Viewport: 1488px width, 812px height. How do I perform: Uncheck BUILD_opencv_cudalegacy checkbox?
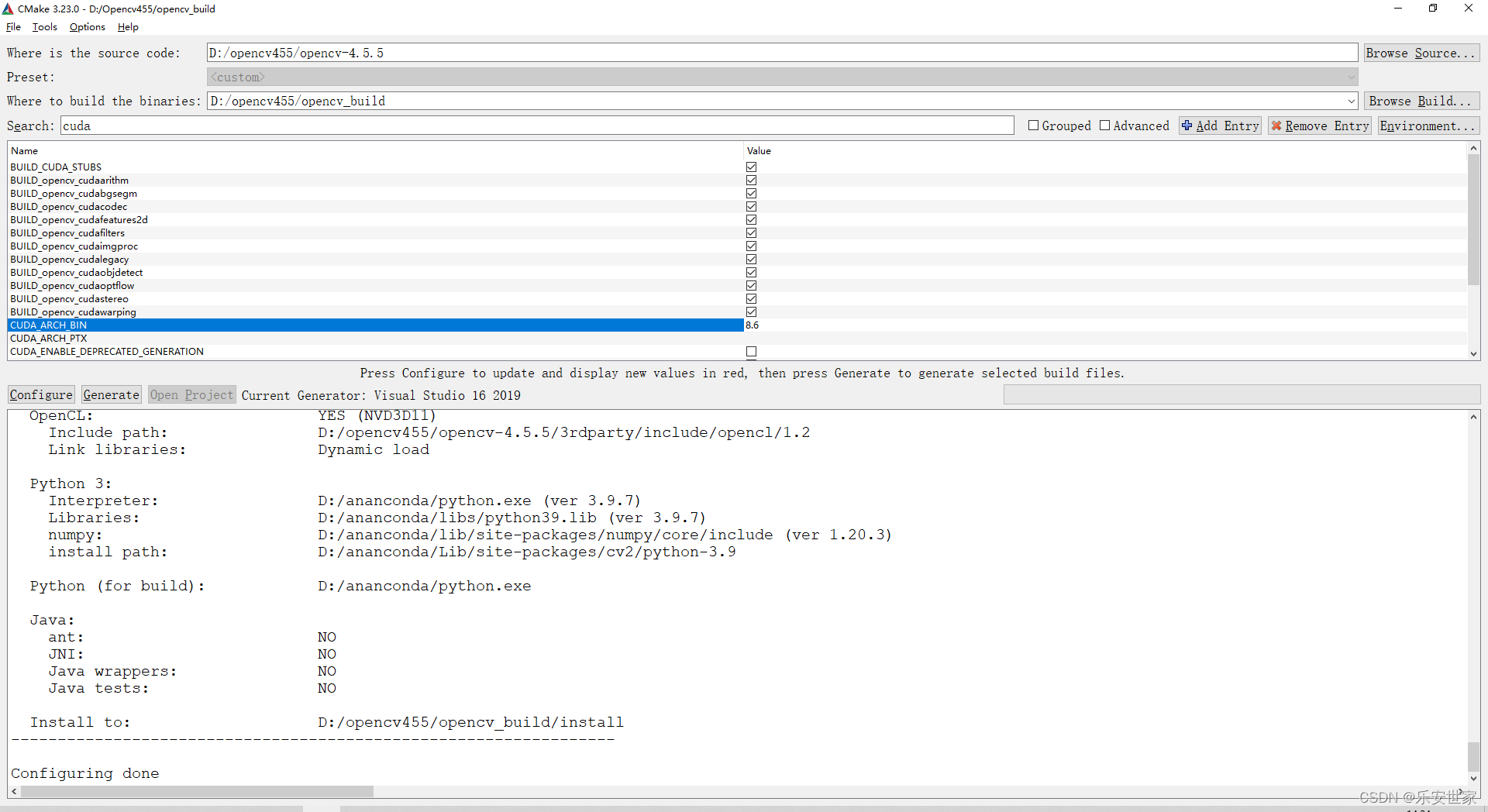(x=751, y=260)
